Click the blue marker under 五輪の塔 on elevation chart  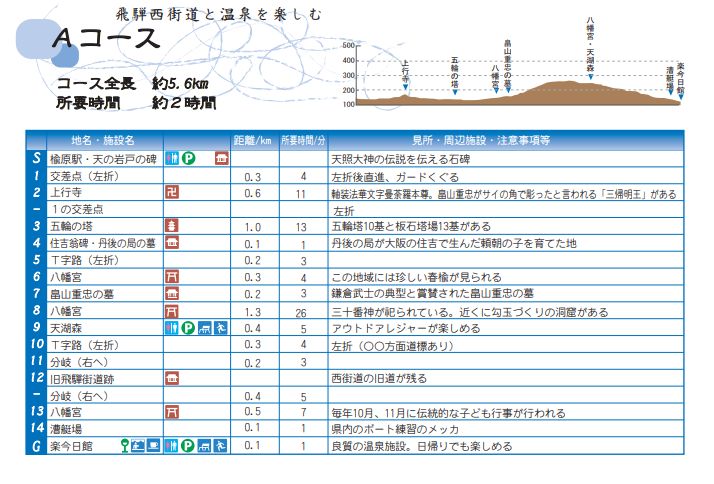(x=454, y=92)
